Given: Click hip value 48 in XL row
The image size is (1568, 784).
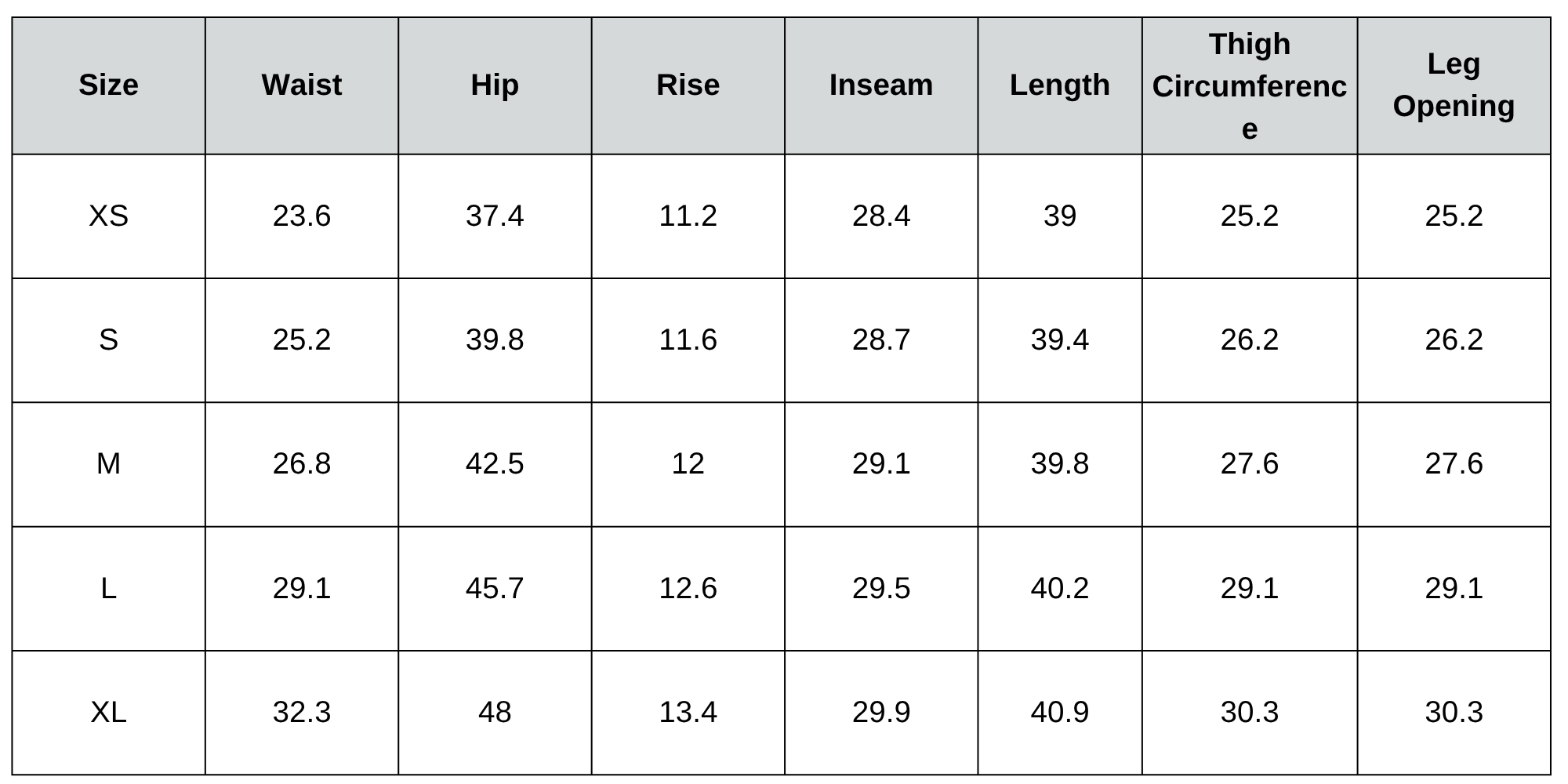Looking at the screenshot, I should (495, 712).
